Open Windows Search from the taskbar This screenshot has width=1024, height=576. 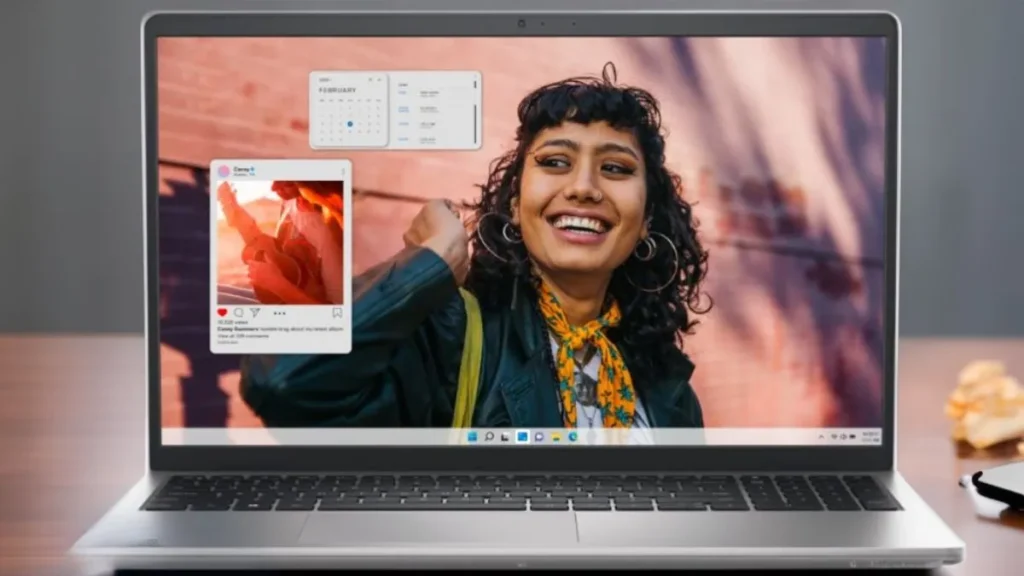489,437
